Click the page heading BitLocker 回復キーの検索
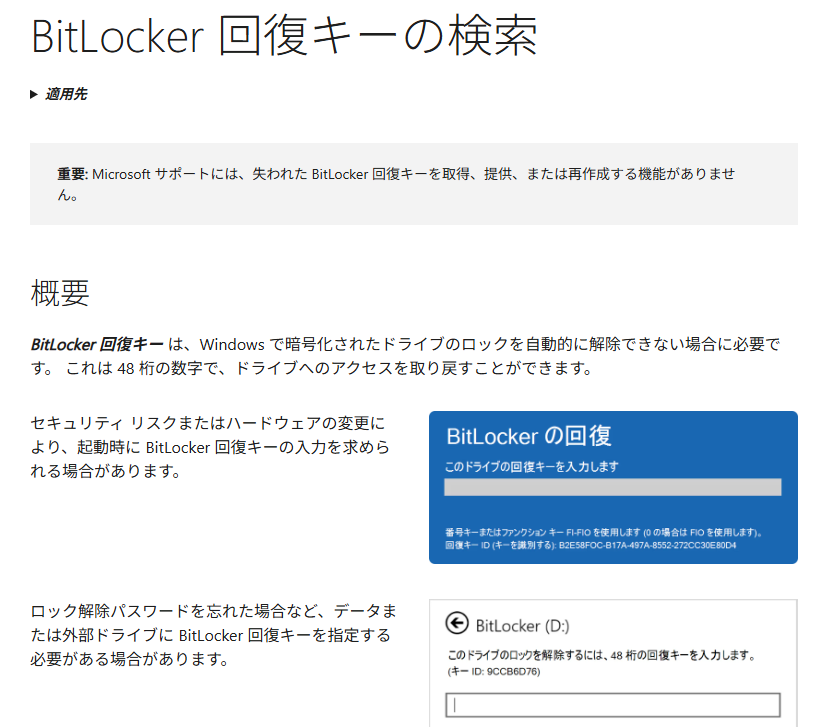This screenshot has width=825, height=727. coord(284,36)
